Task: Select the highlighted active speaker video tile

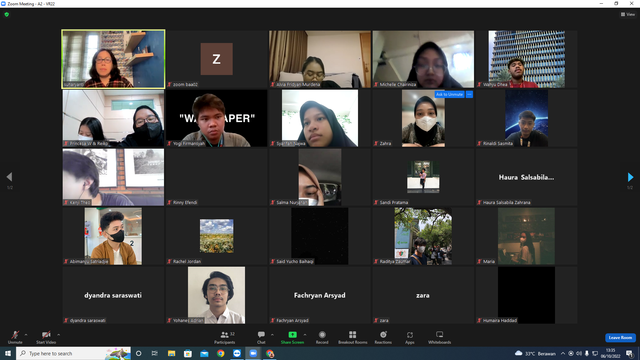Action: [x=113, y=59]
